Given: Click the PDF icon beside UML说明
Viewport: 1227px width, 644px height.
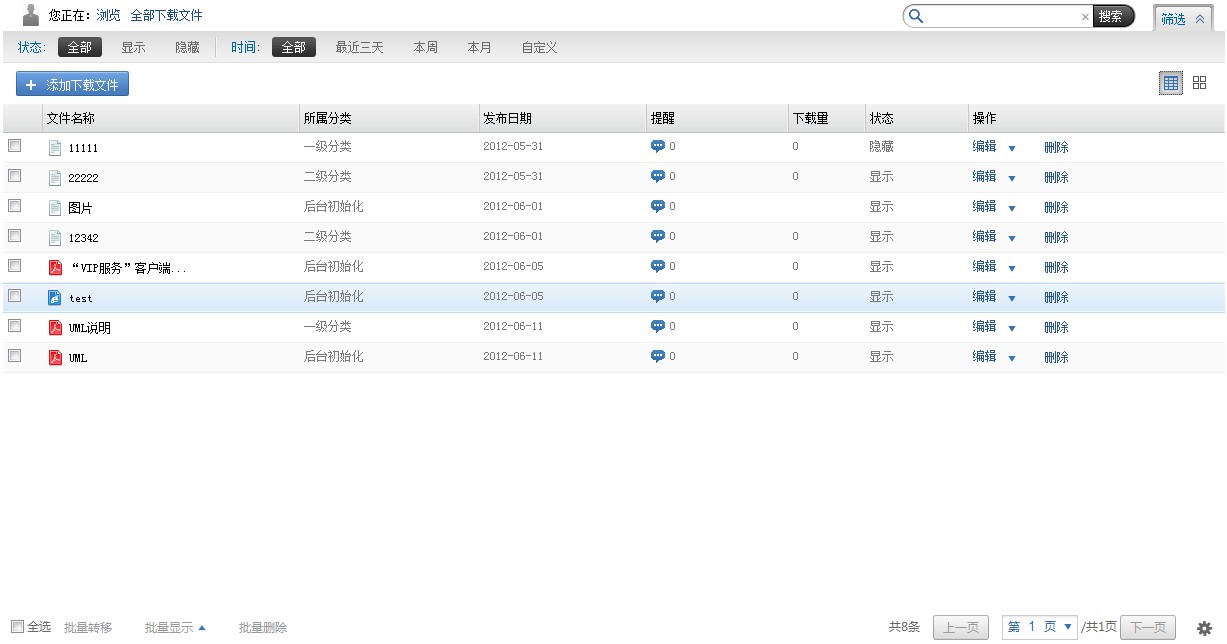Looking at the screenshot, I should click(x=56, y=328).
